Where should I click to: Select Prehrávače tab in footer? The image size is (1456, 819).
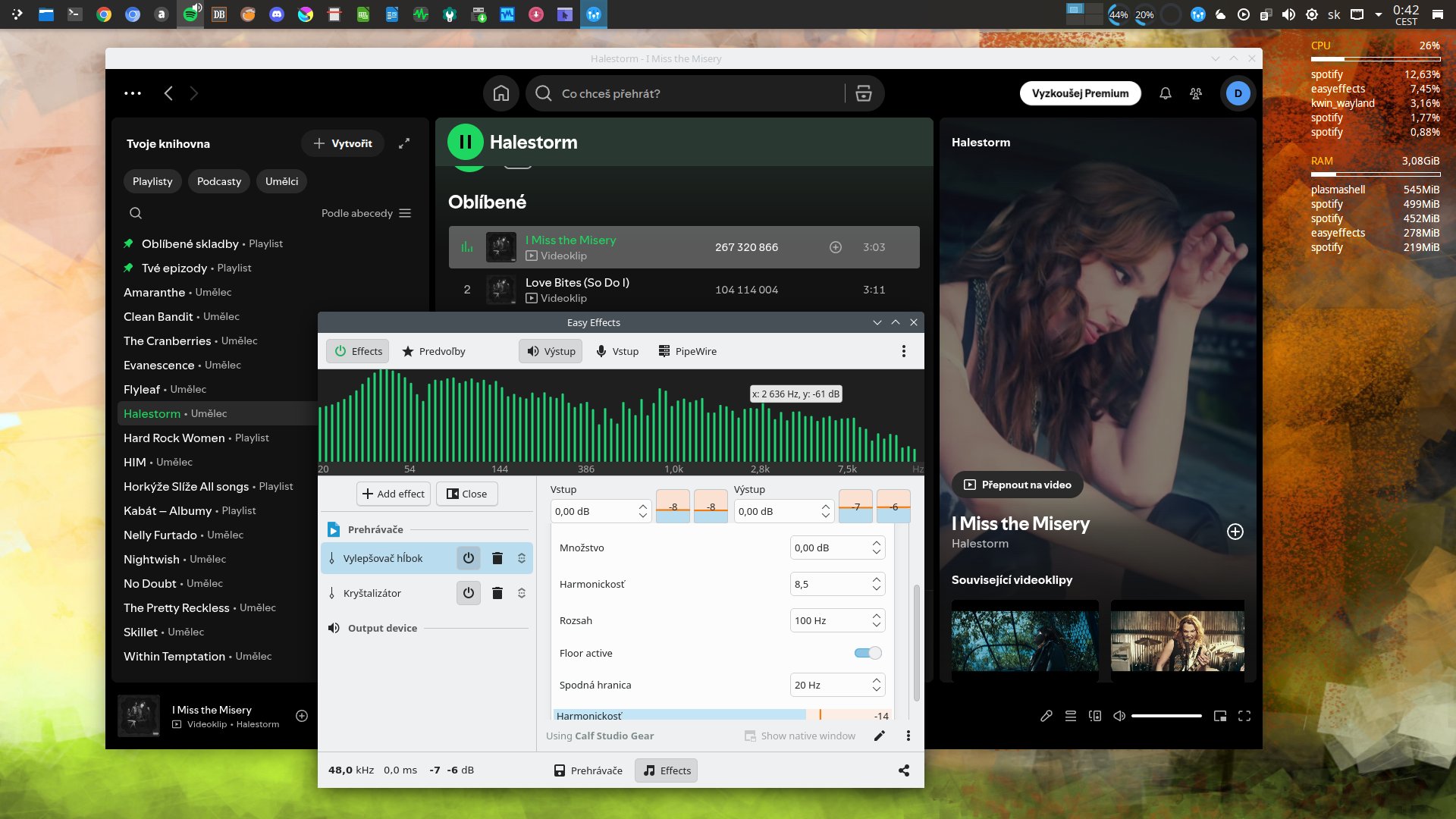coord(588,770)
